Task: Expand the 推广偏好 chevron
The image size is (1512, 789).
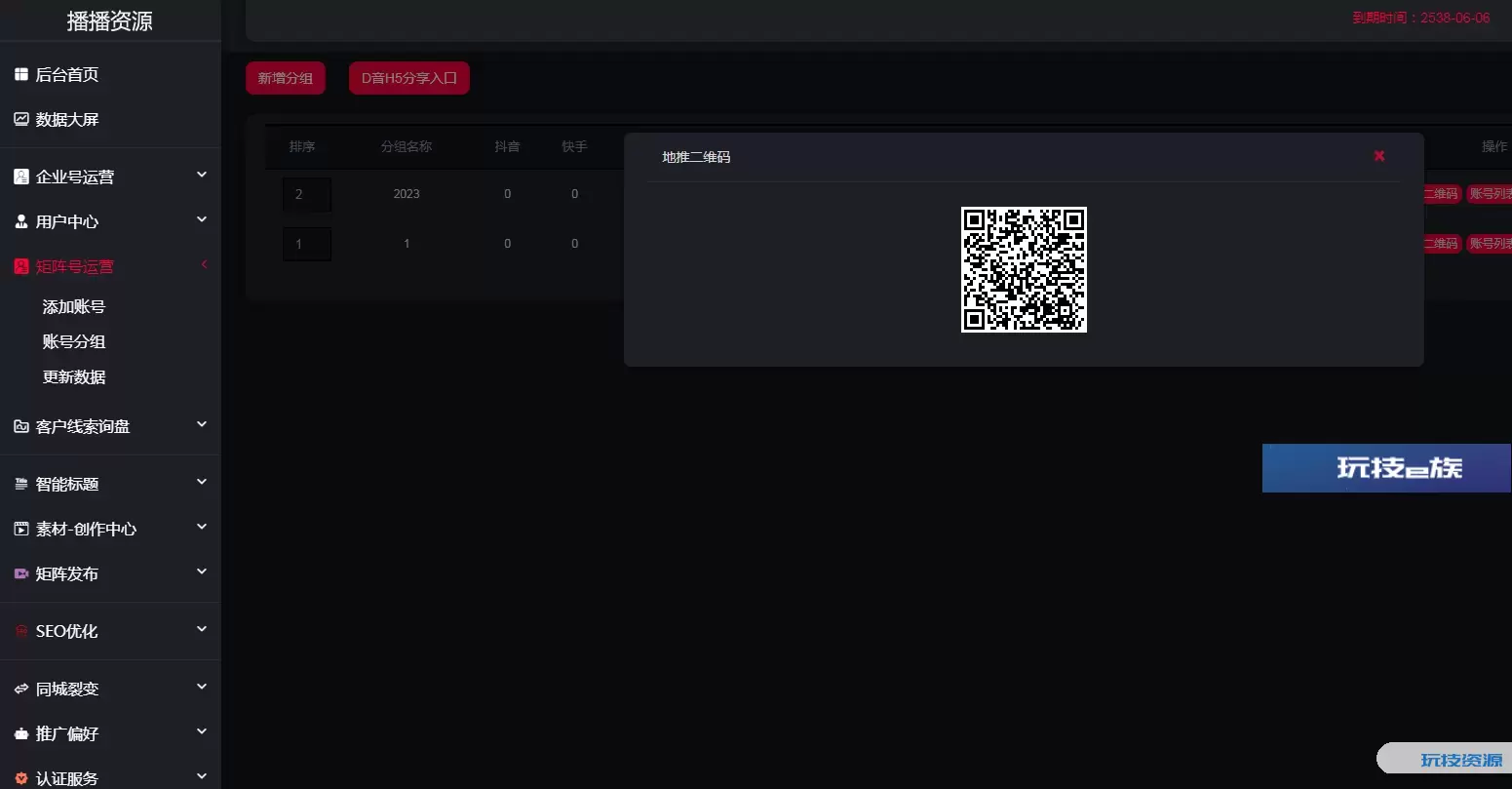Action: pyautogui.click(x=202, y=731)
